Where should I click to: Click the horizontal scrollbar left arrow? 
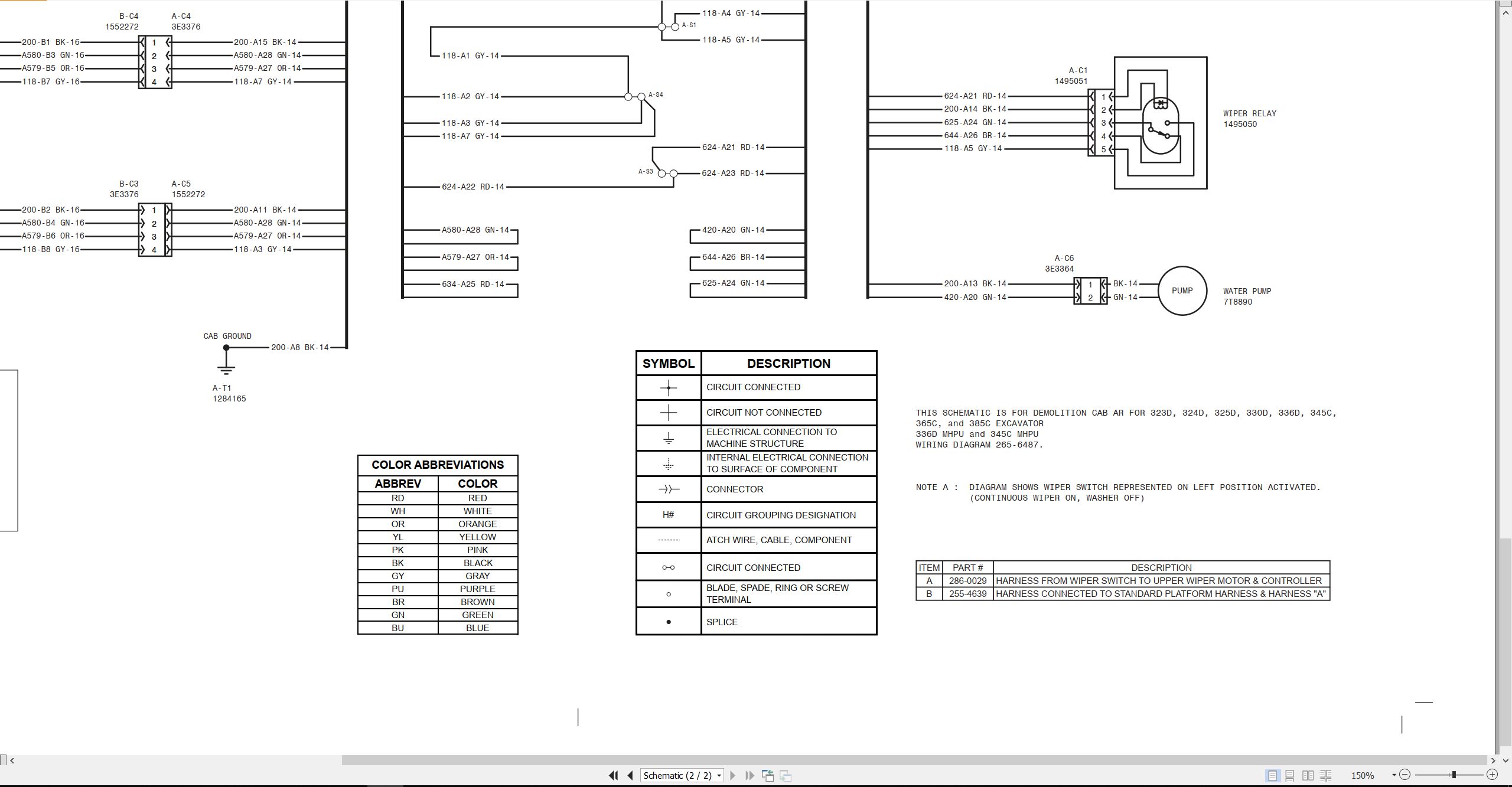coord(12,760)
